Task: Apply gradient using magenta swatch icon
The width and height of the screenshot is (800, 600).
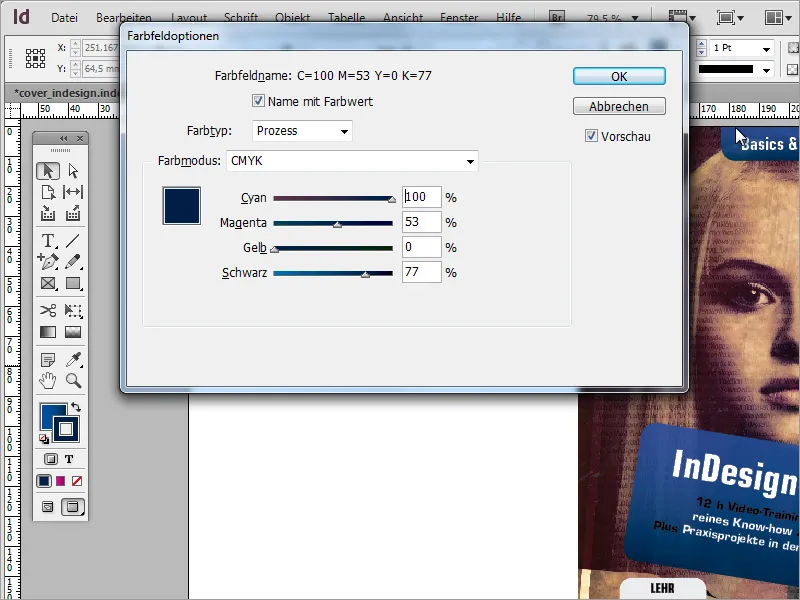Action: [61, 481]
